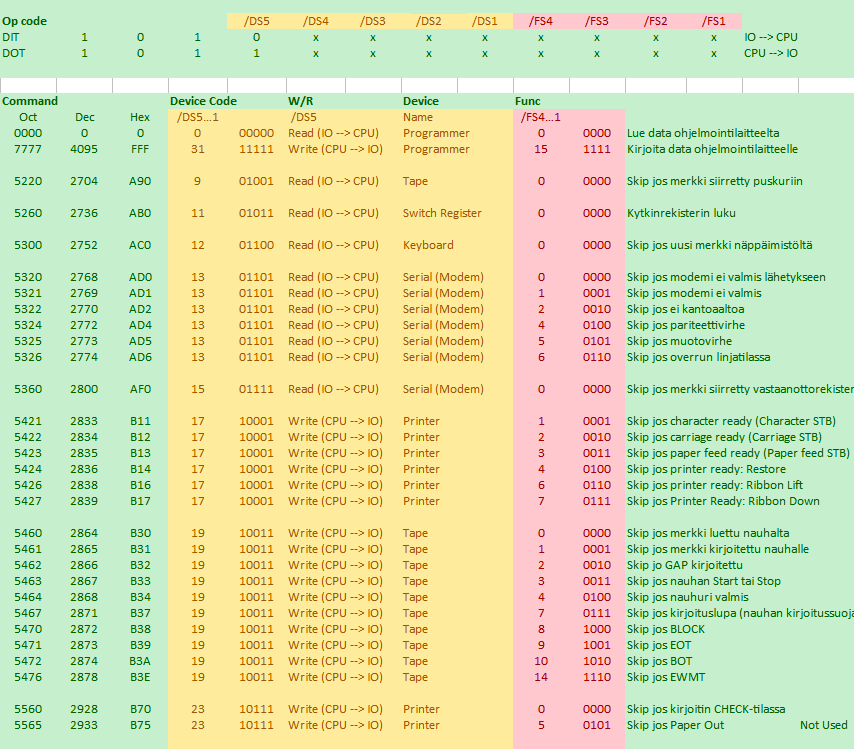Click 'Skip jos ei kantoaaltoa' cell
Image resolution: width=854 pixels, height=749 pixels.
coord(686,309)
